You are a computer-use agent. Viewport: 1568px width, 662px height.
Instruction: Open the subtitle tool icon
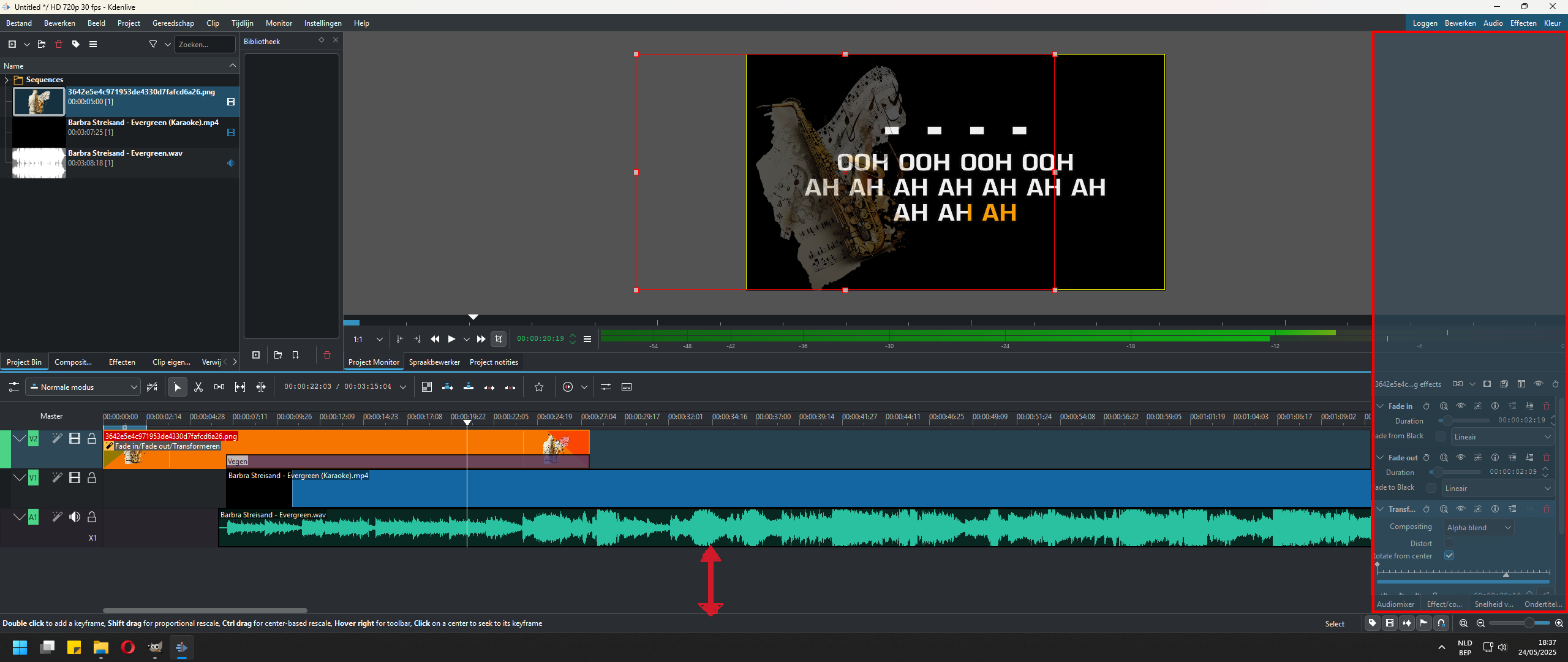[627, 387]
